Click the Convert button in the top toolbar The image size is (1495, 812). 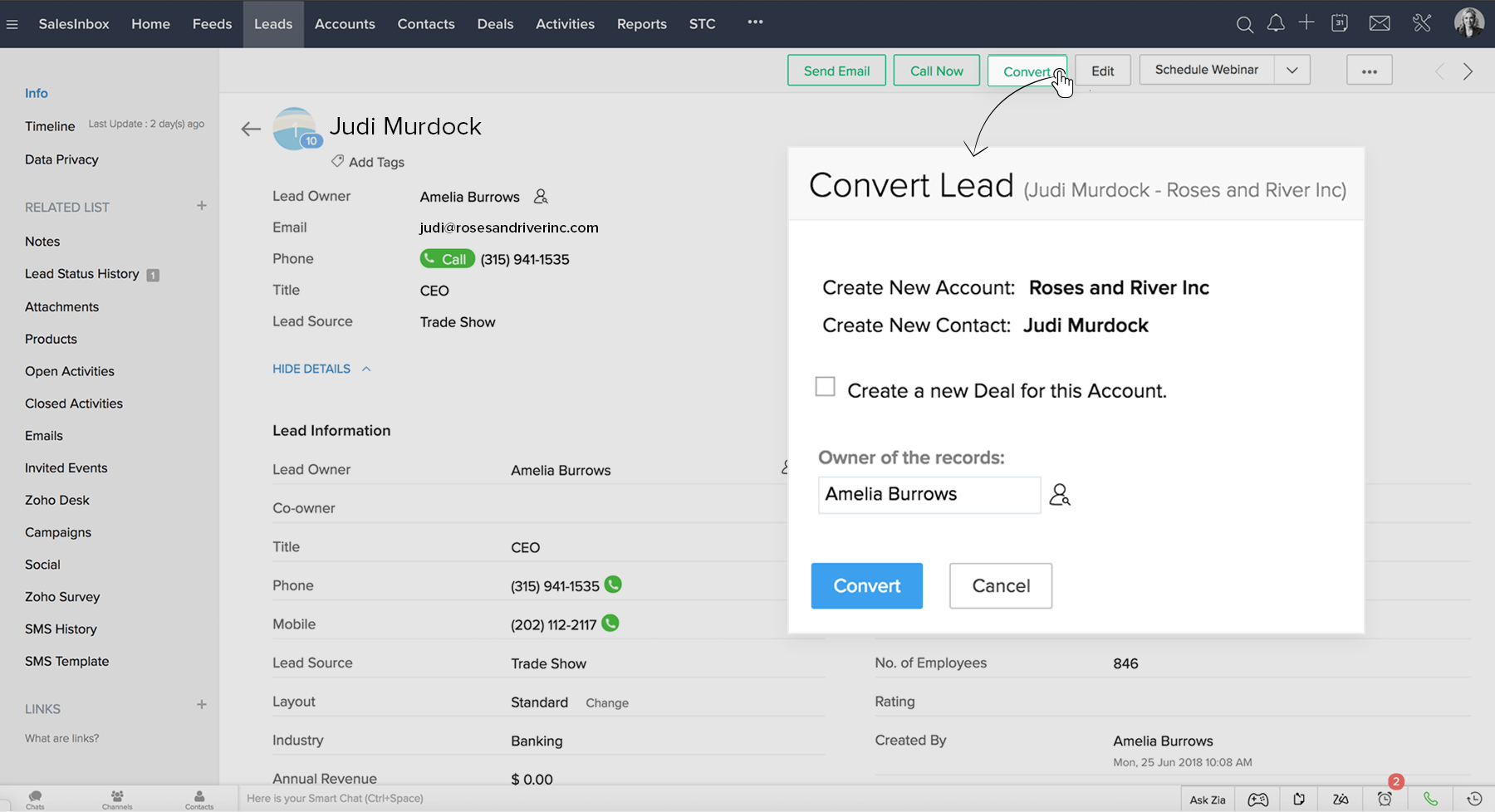(x=1027, y=71)
